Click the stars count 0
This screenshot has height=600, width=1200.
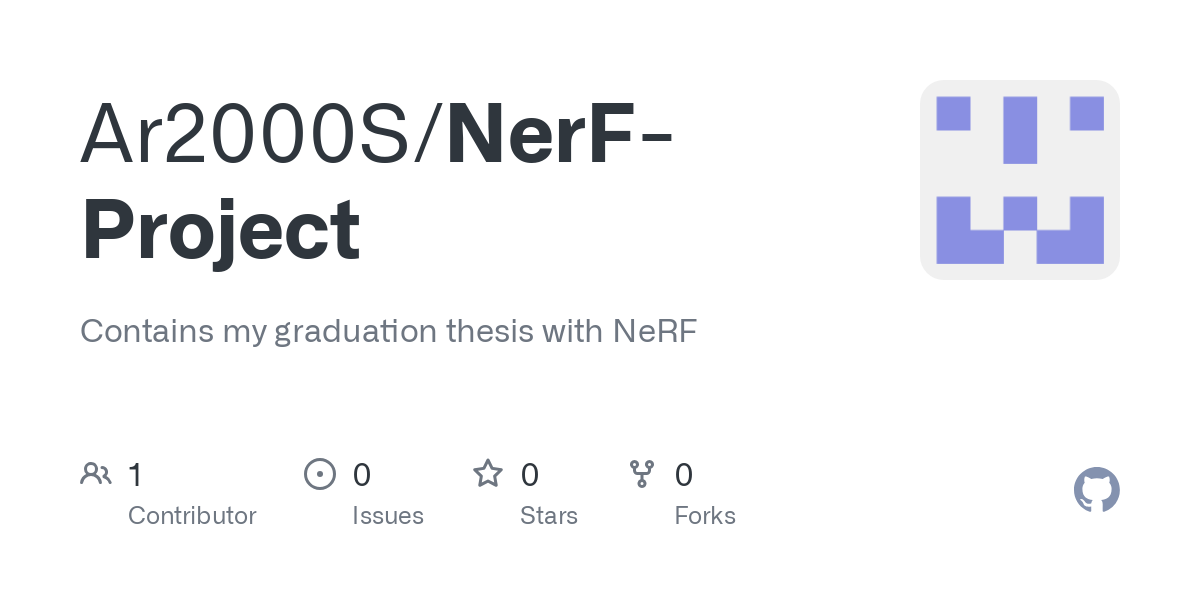coord(530,474)
